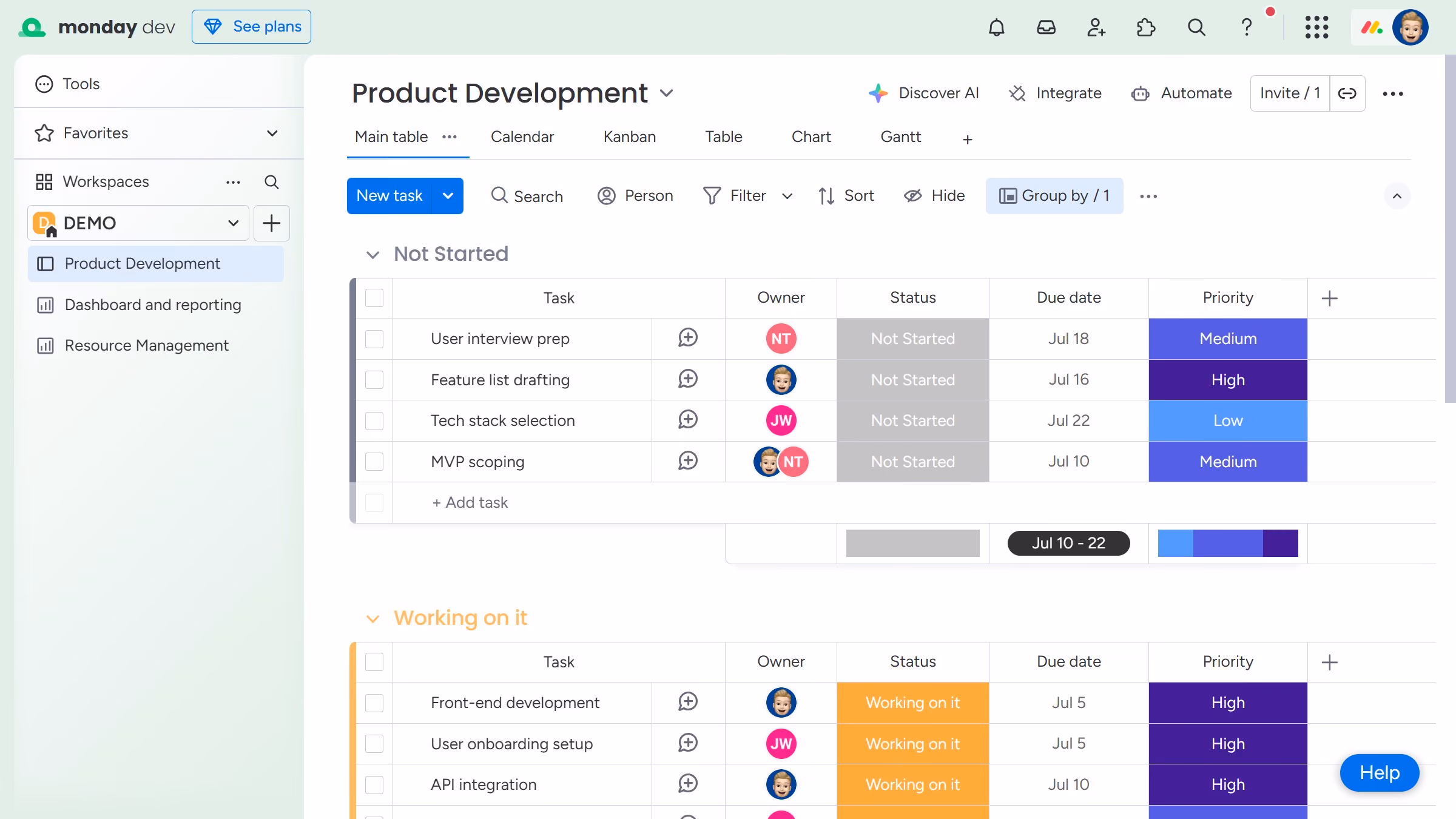1456x819 pixels.
Task: Open Main table view options ellipsis
Action: 449,137
